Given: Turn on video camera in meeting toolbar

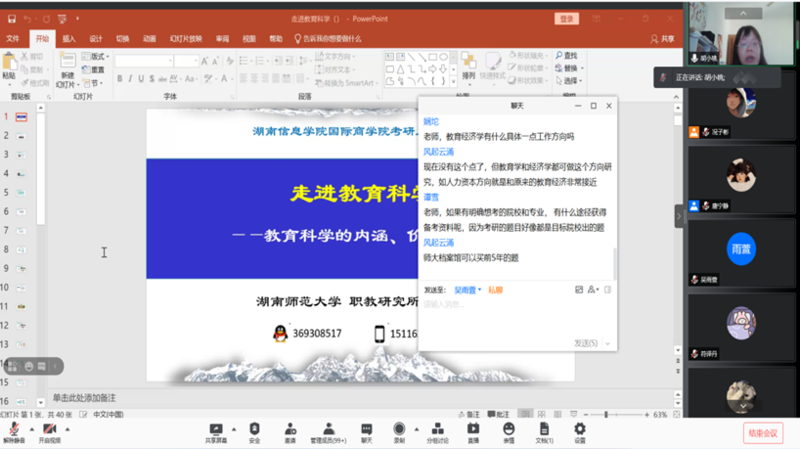Looking at the screenshot, I should (49, 433).
